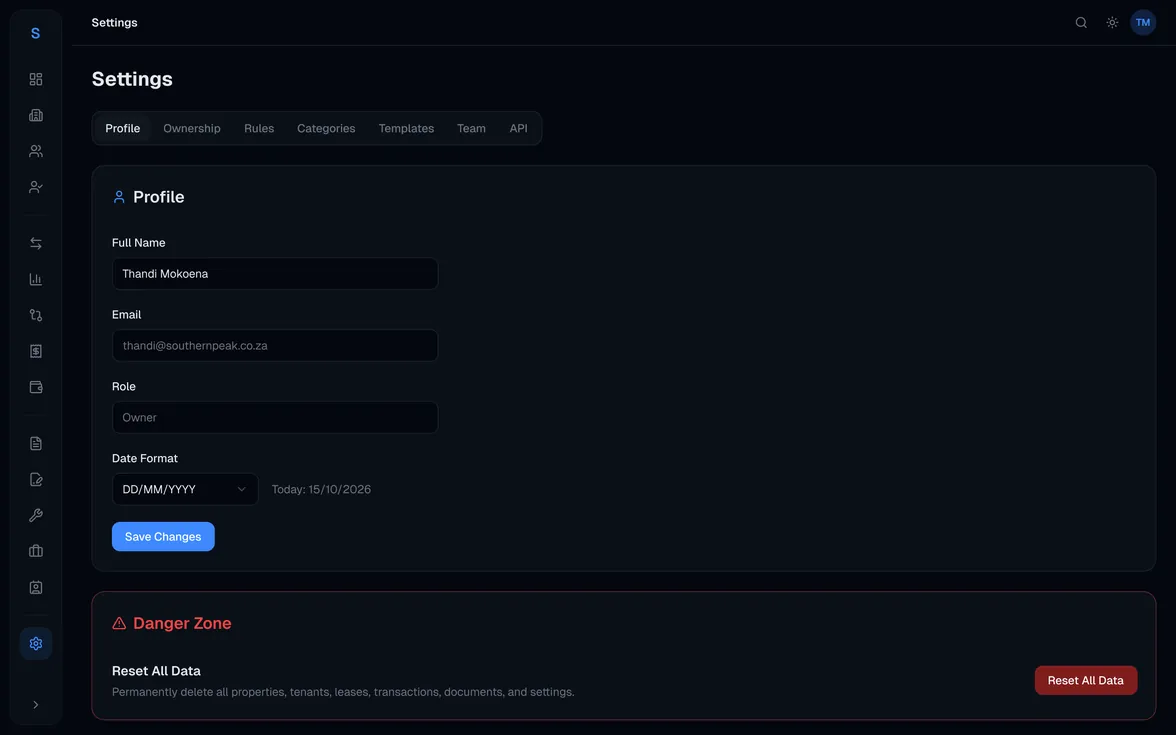Open the maintenance wrench icon
This screenshot has height=735, width=1176.
[x=35, y=516]
